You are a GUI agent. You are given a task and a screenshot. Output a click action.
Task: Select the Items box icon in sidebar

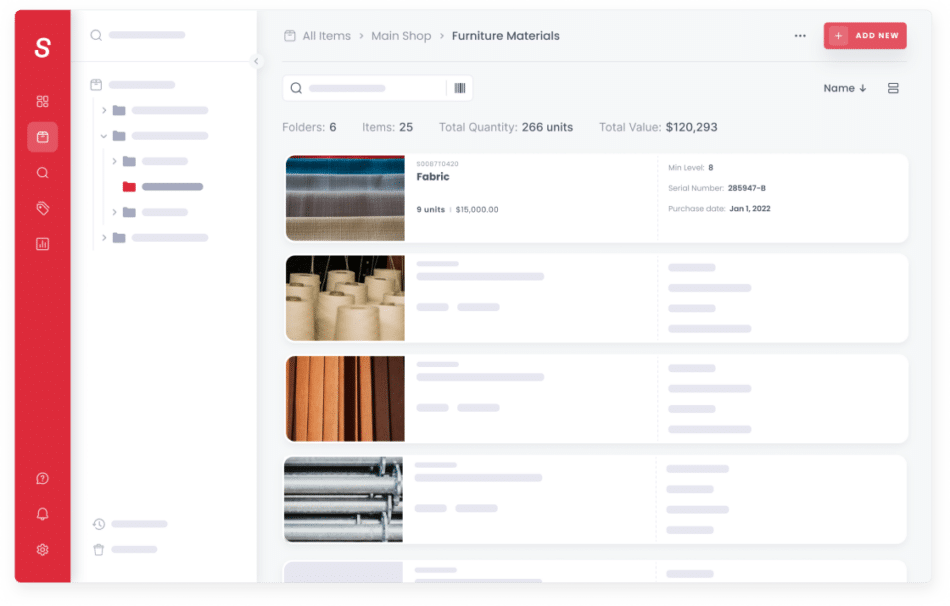click(x=42, y=137)
